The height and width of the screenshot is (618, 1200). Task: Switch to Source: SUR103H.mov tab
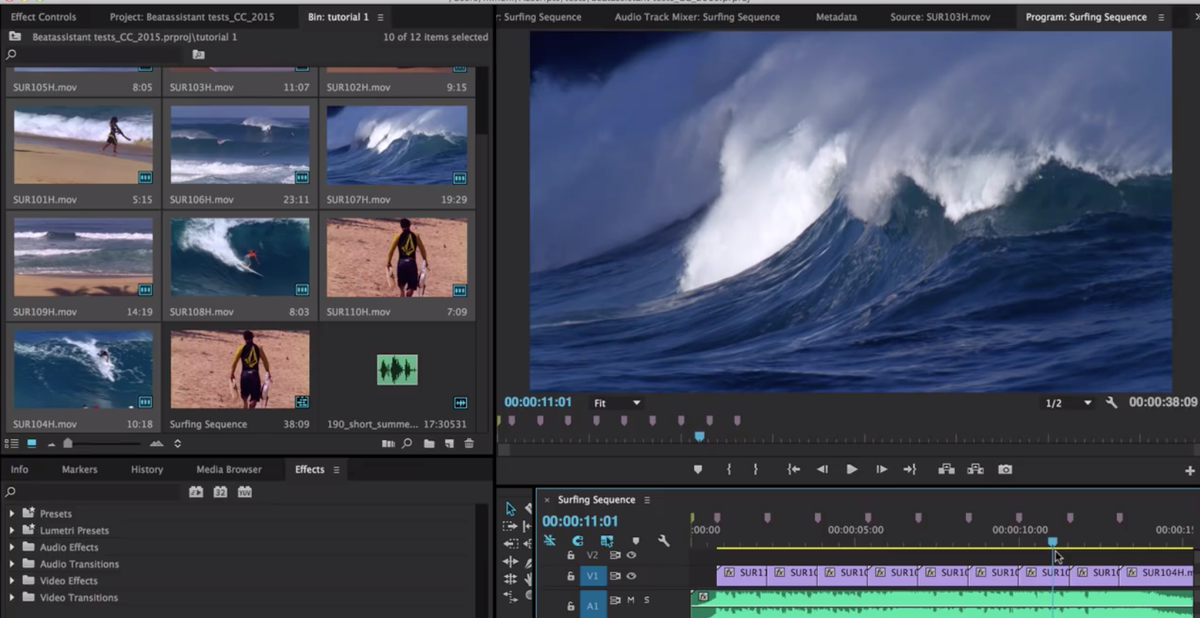click(x=938, y=17)
